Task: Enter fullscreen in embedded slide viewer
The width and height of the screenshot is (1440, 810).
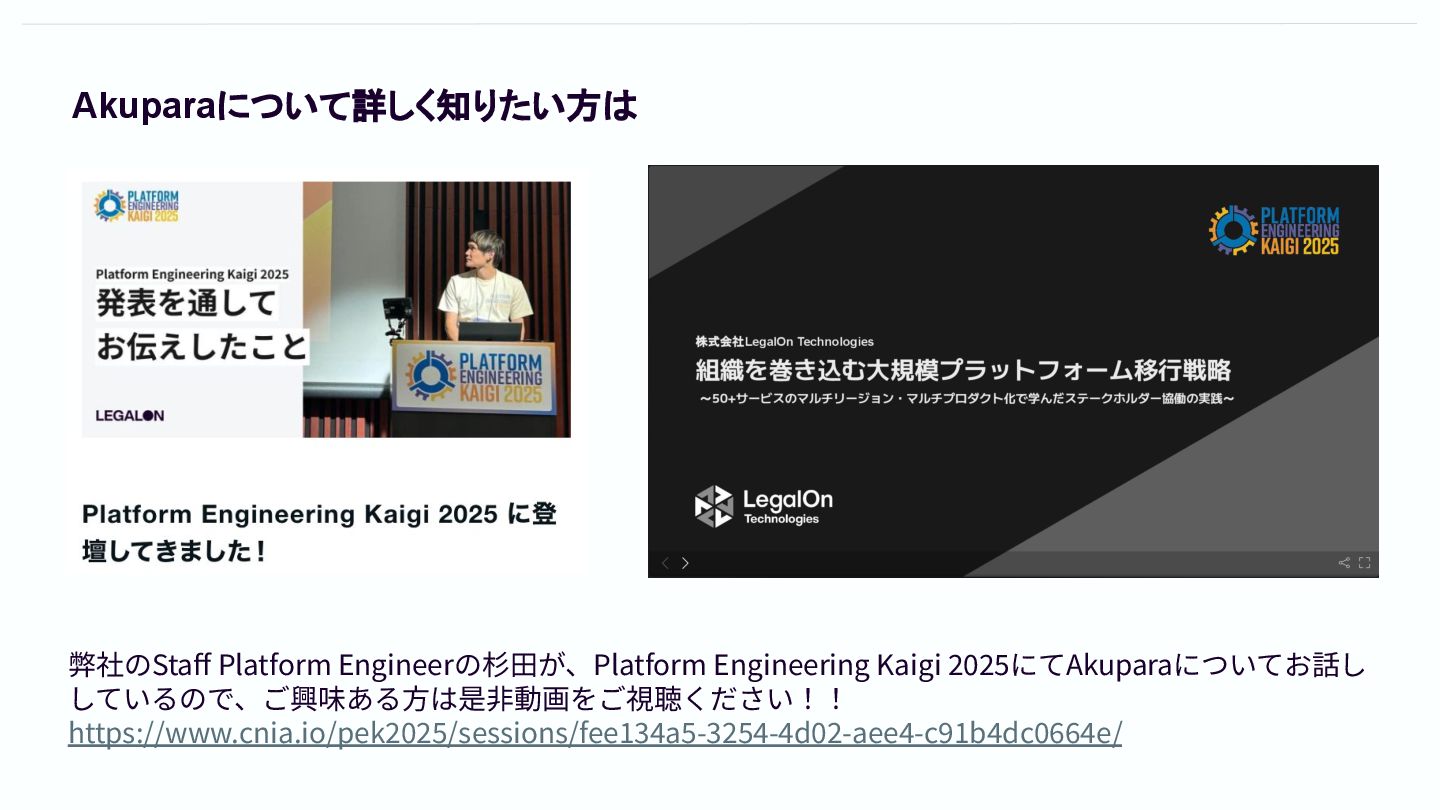Action: click(x=1364, y=563)
